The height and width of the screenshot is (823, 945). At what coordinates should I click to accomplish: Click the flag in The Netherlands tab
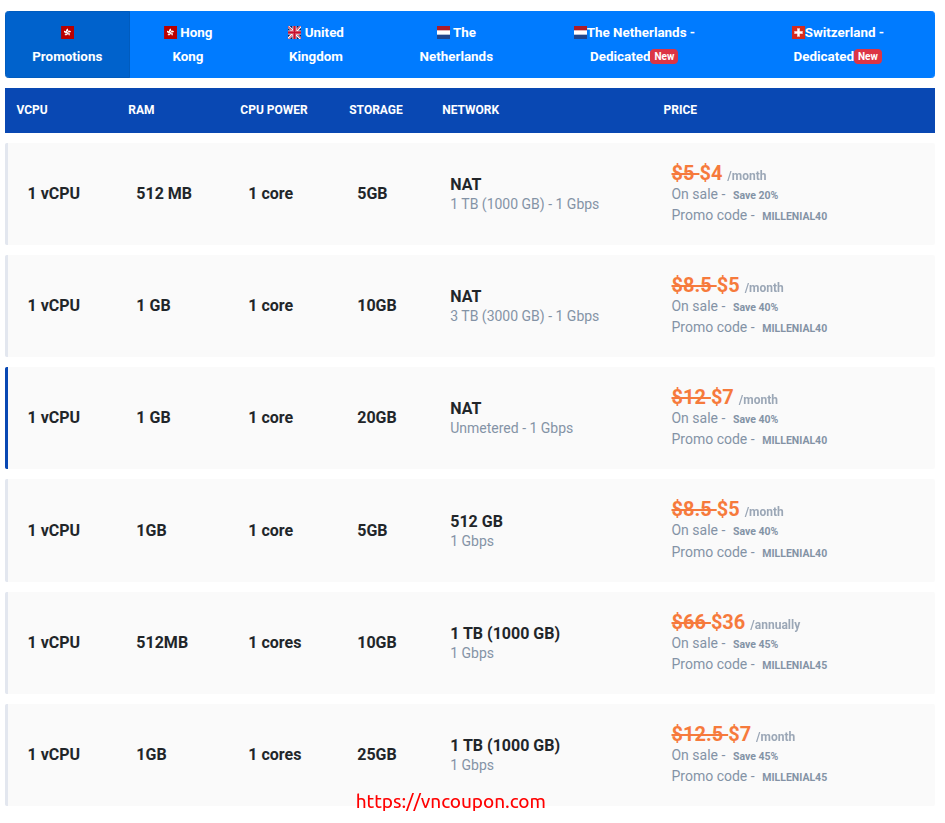tap(443, 33)
